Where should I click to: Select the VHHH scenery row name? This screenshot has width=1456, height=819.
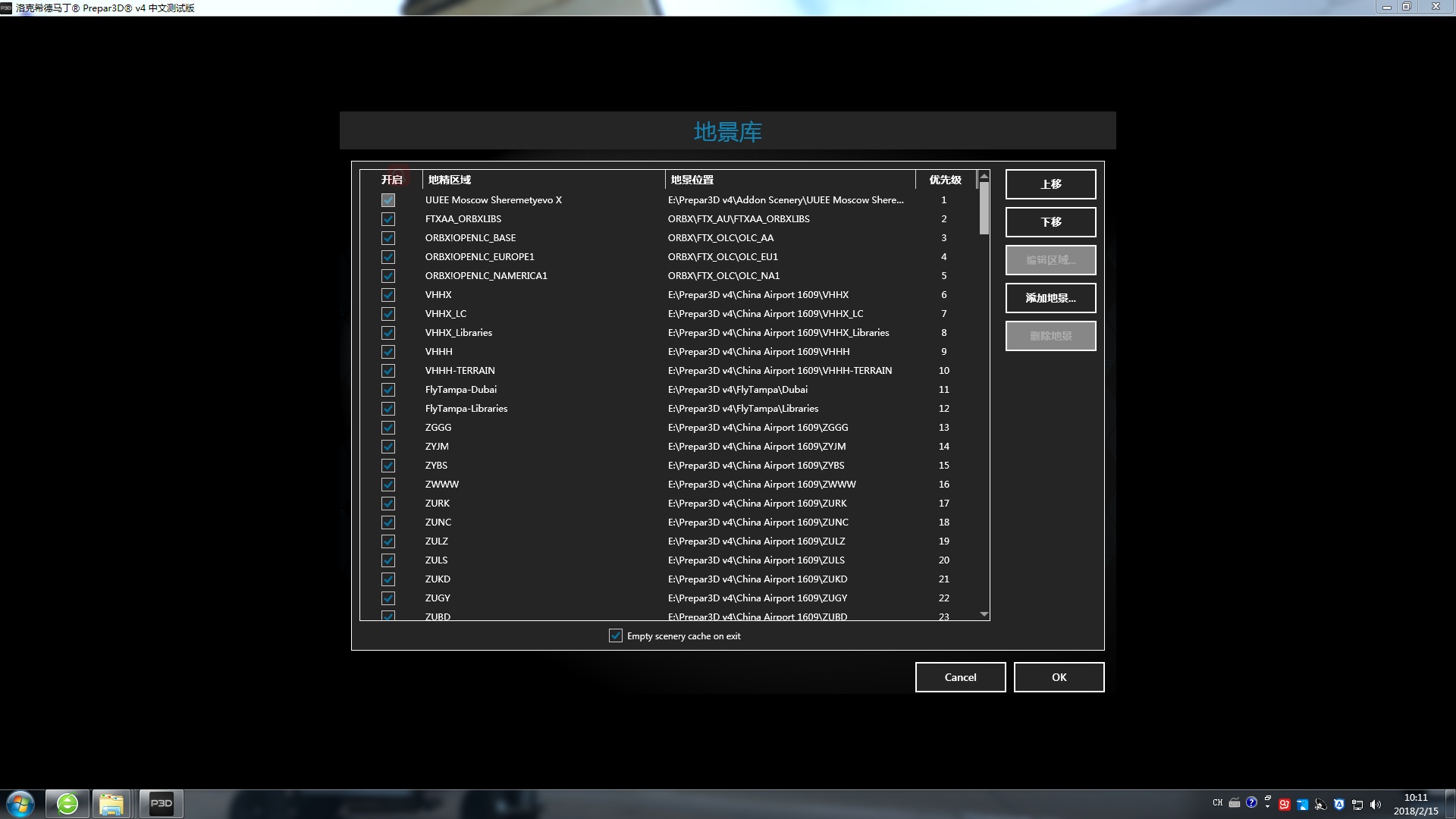click(439, 352)
